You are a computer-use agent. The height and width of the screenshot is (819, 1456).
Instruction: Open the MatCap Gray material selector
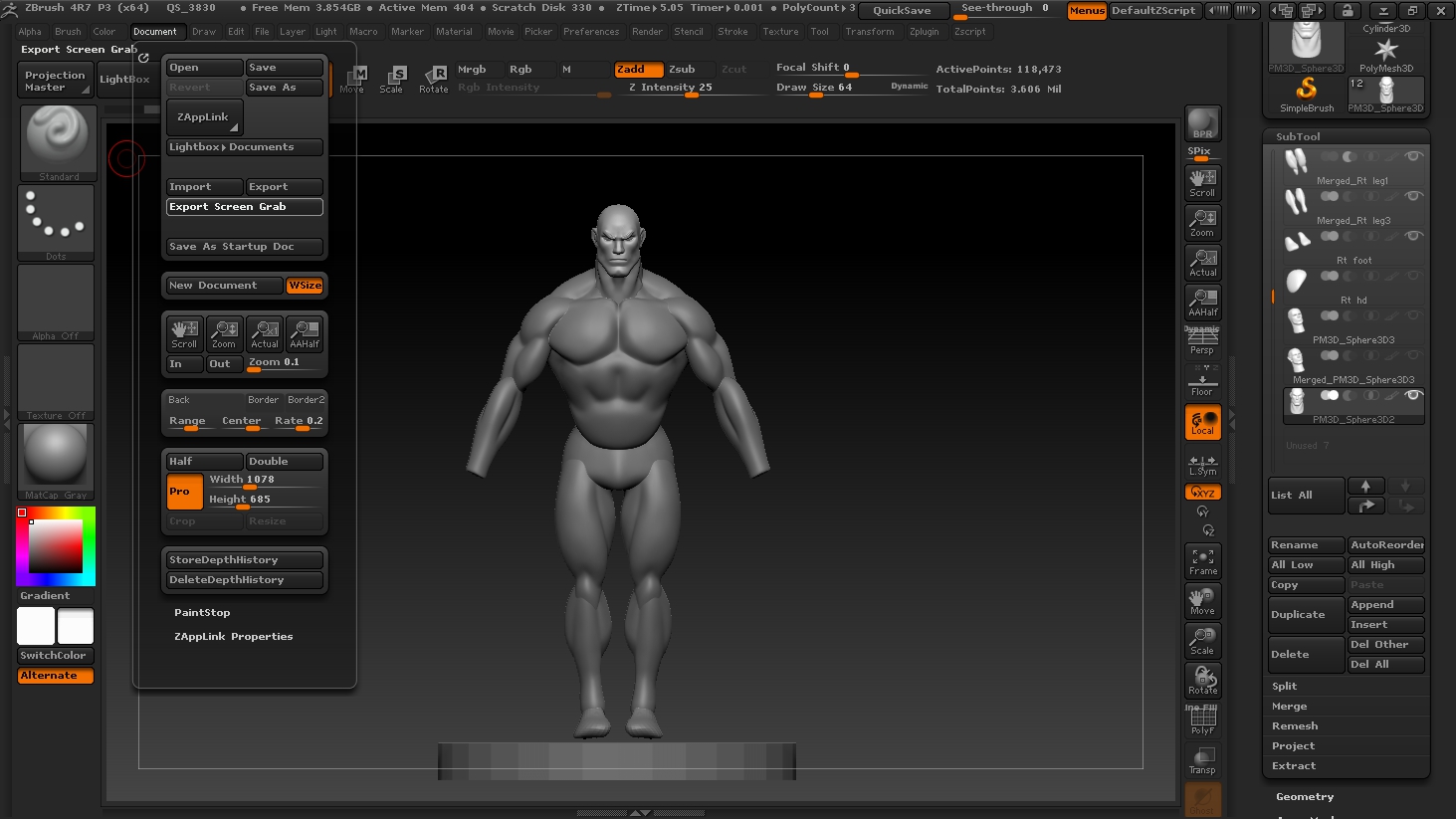pyautogui.click(x=57, y=462)
